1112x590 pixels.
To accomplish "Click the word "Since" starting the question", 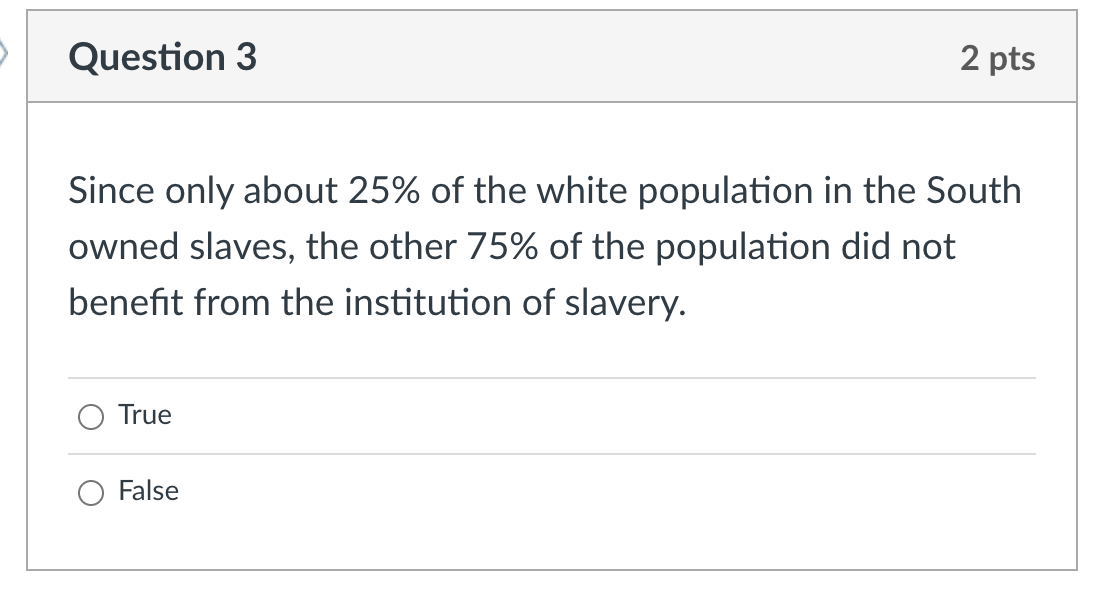I will (111, 191).
